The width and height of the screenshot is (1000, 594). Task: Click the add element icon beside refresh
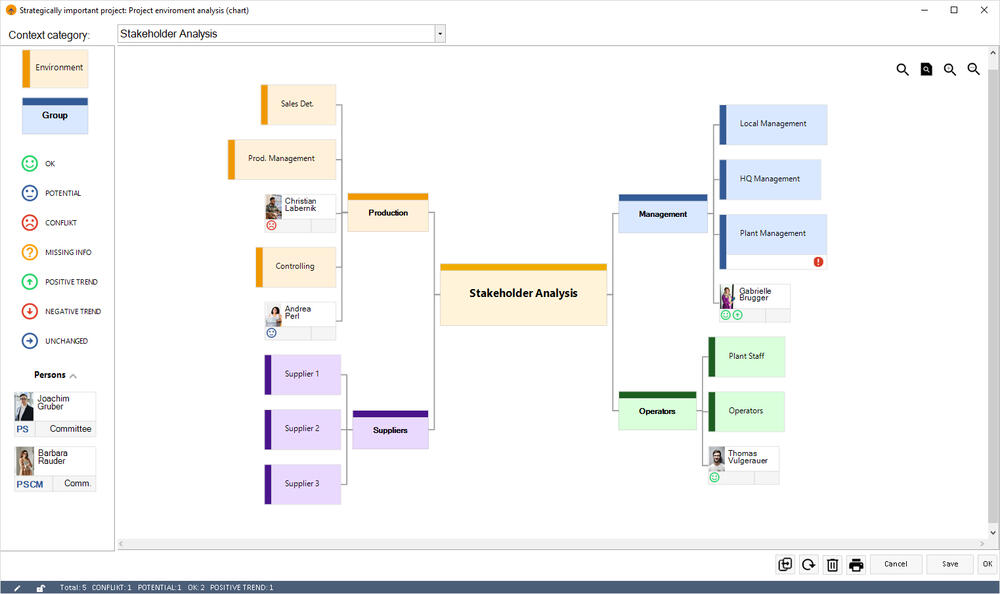[785, 564]
